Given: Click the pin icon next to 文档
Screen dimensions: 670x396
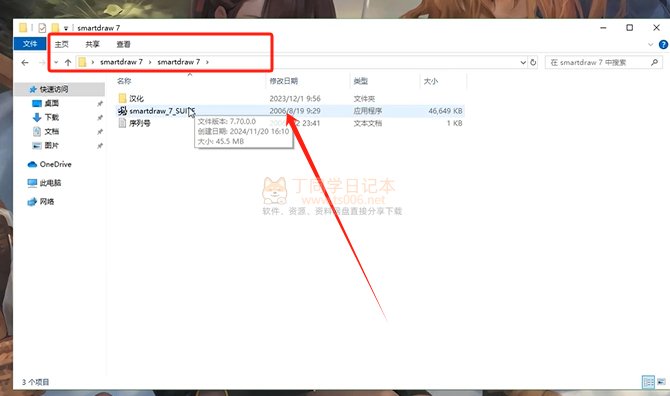Looking at the screenshot, I should [x=100, y=132].
